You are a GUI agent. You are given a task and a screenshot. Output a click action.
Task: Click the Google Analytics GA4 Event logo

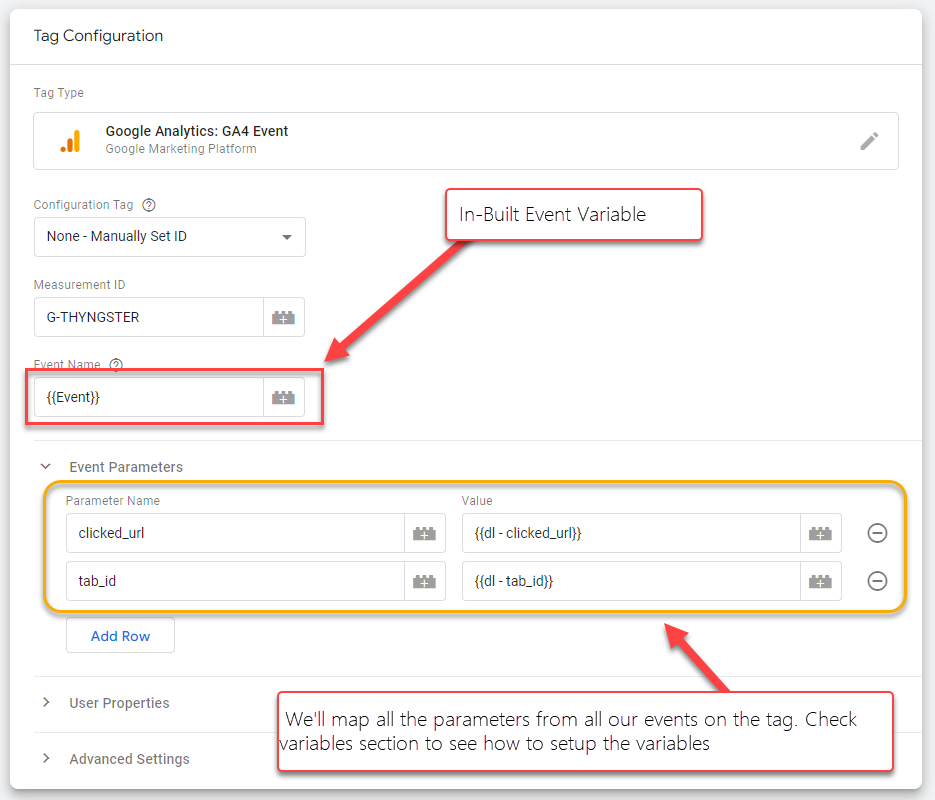(70, 141)
